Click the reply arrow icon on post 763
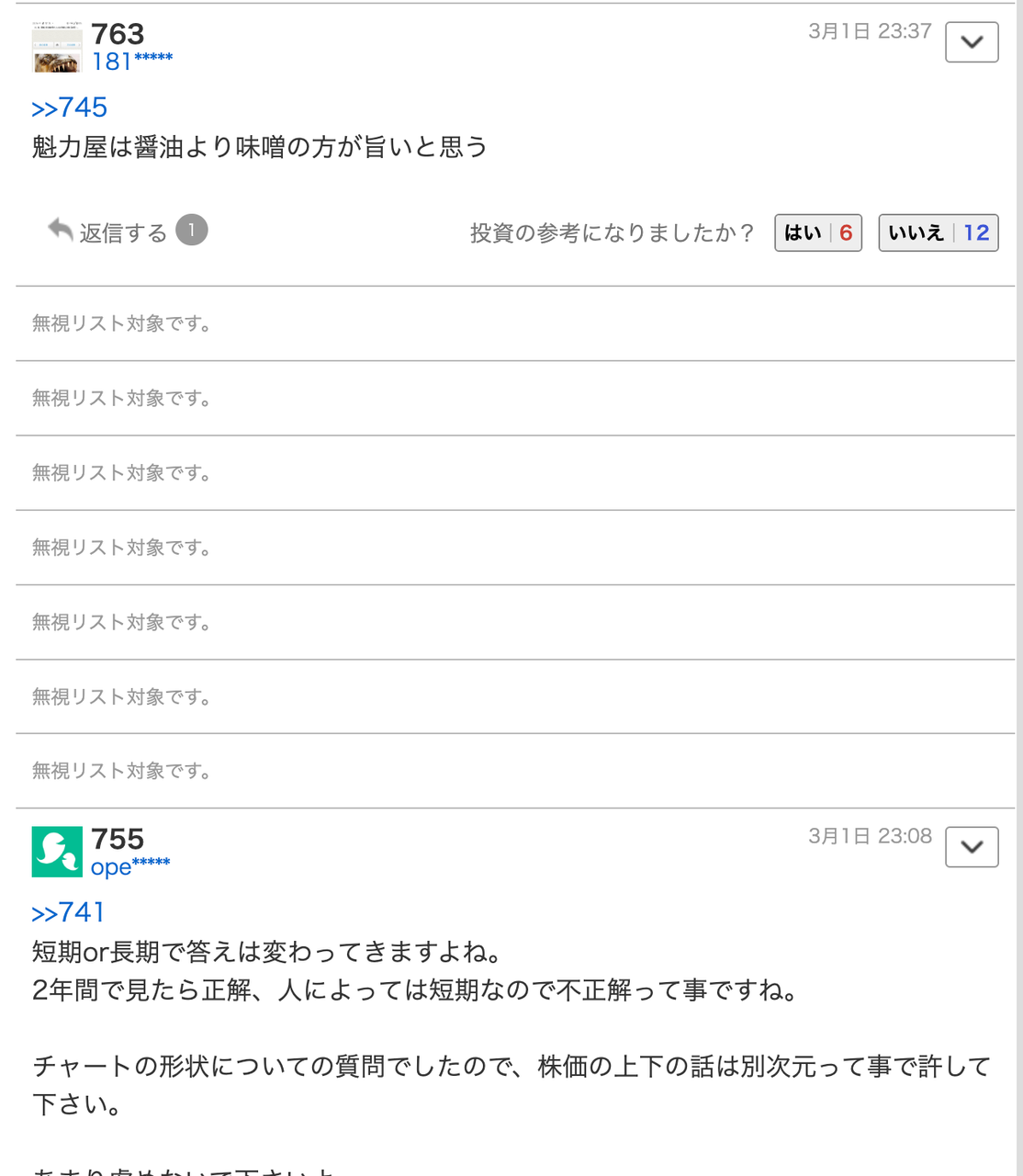This screenshot has width=1023, height=1176. 61,230
